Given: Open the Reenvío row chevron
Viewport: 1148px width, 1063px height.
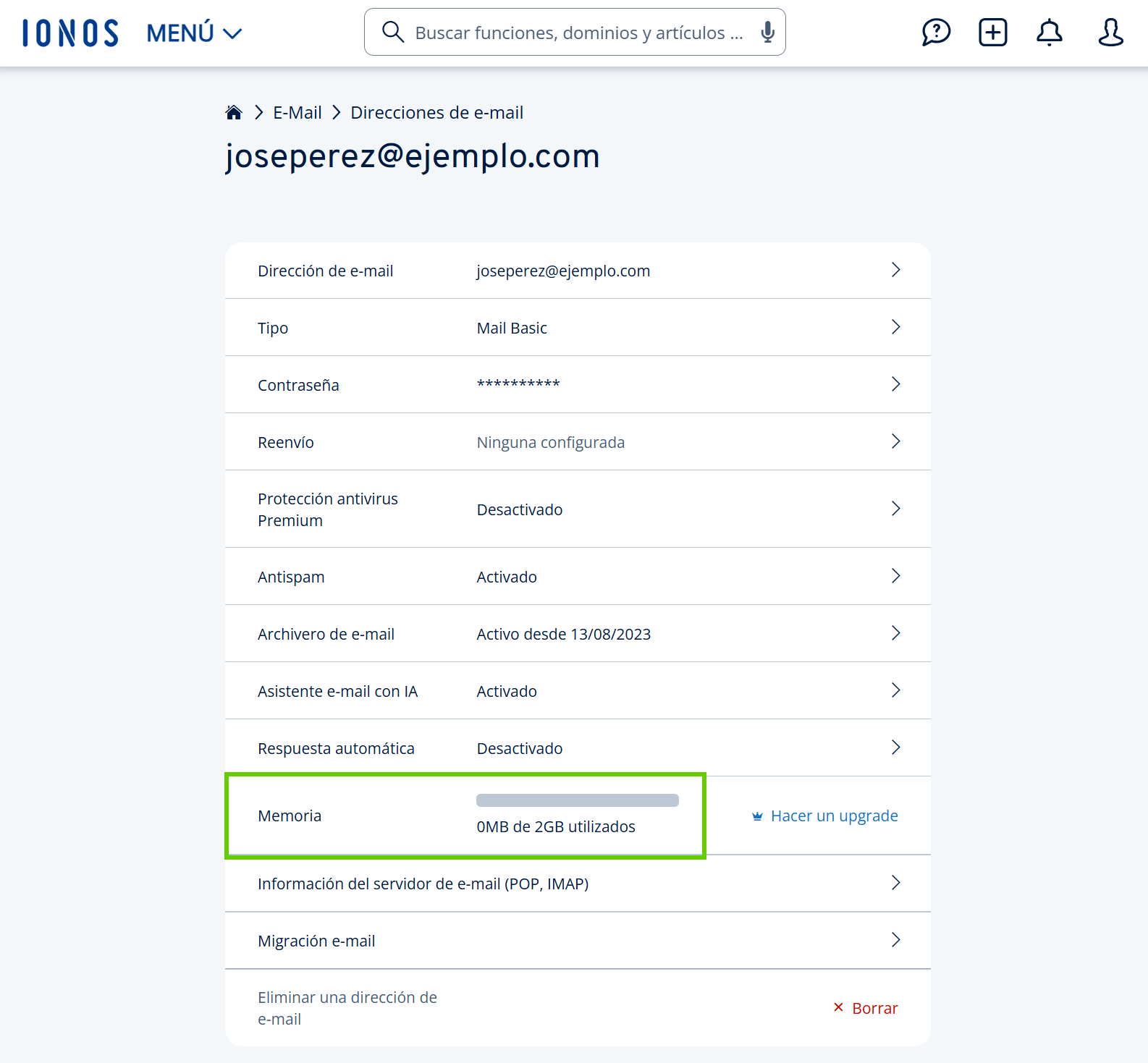Looking at the screenshot, I should pos(896,441).
